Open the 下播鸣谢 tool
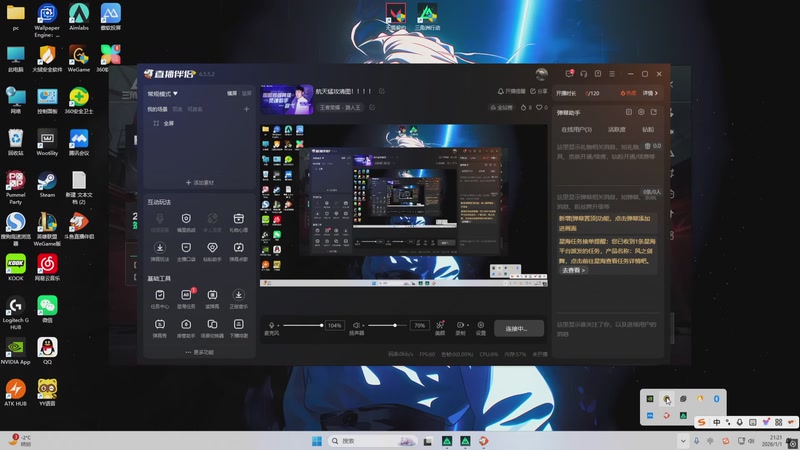 pyautogui.click(x=238, y=328)
